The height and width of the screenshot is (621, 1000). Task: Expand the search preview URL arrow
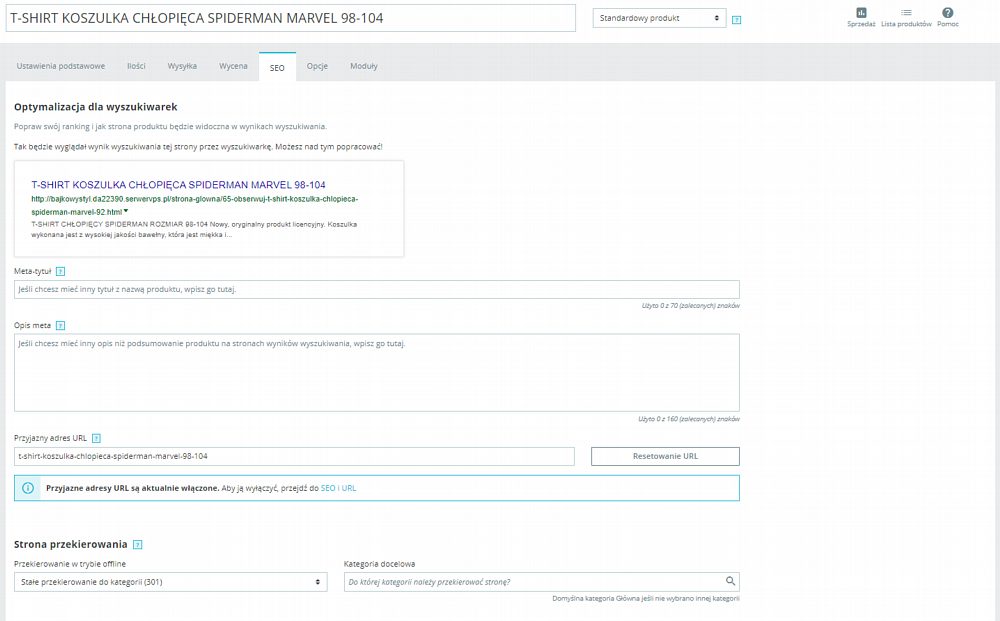[x=126, y=211]
